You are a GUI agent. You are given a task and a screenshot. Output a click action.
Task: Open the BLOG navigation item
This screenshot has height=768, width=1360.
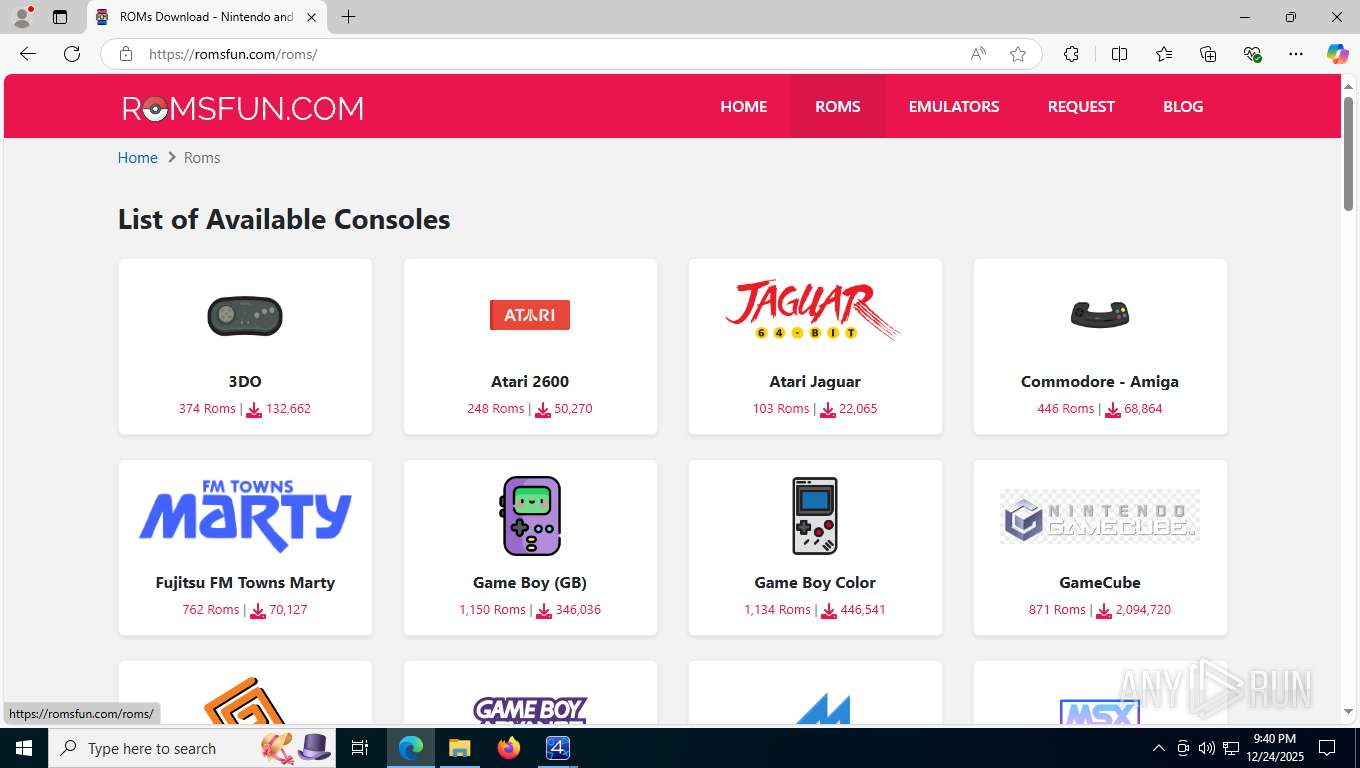pyautogui.click(x=1183, y=106)
